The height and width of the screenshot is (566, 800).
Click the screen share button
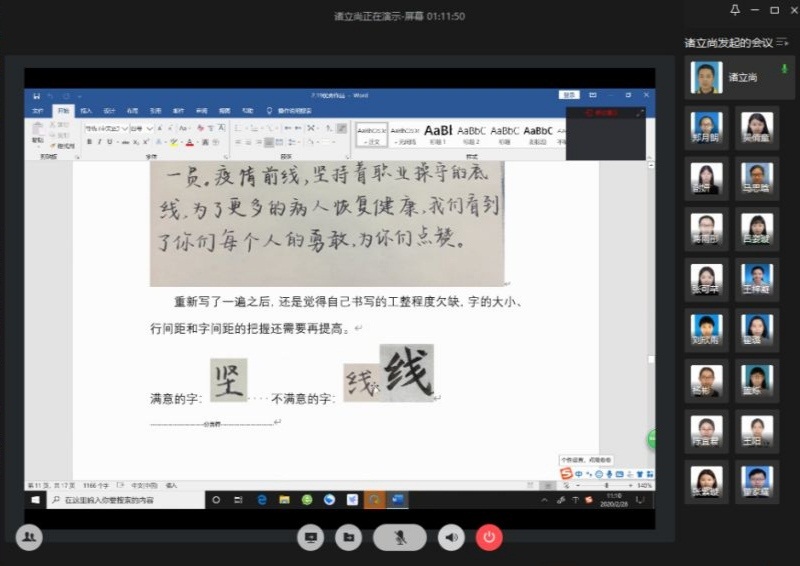pyautogui.click(x=311, y=537)
